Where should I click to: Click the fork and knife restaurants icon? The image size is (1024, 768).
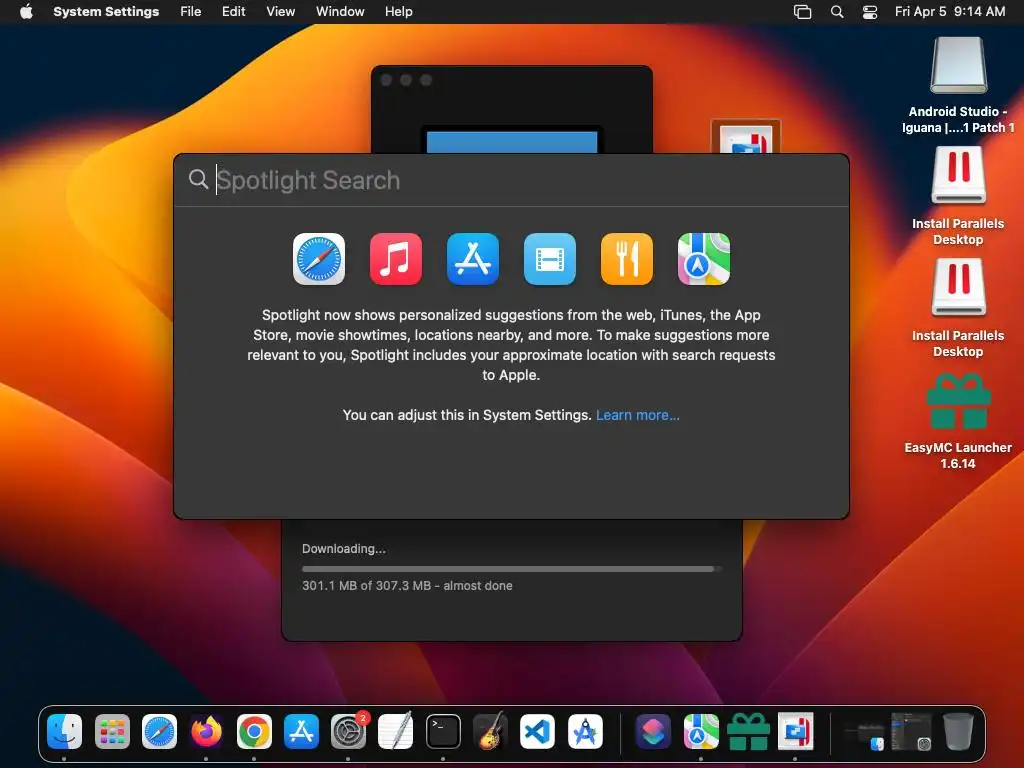pyautogui.click(x=627, y=259)
